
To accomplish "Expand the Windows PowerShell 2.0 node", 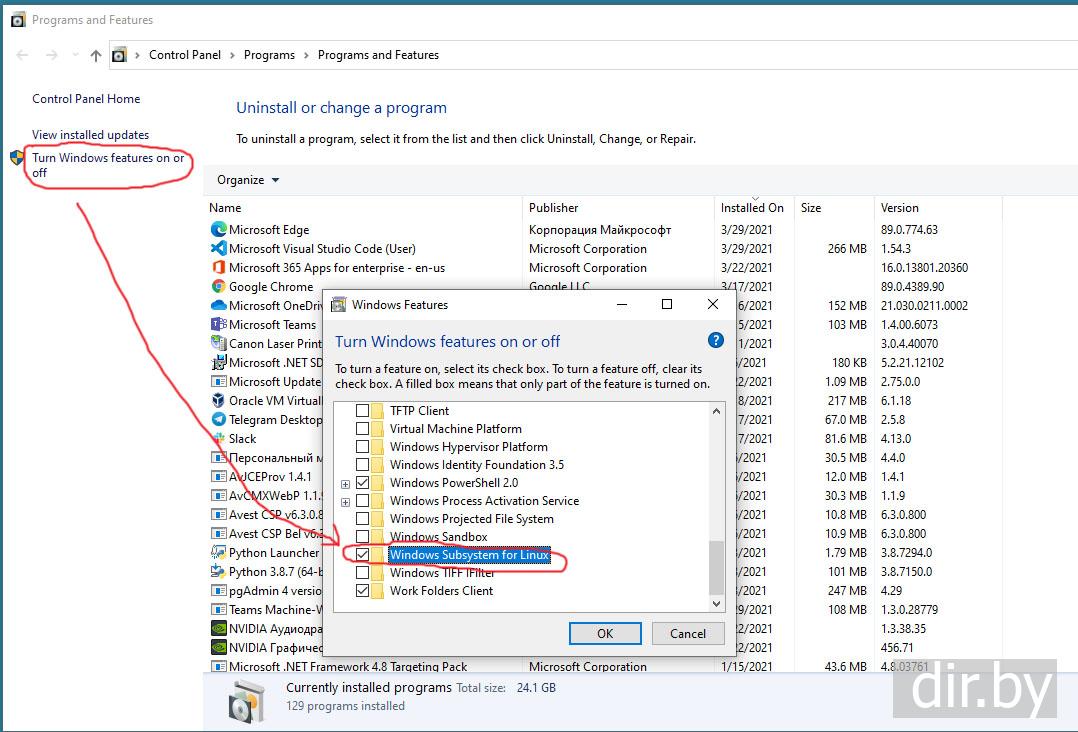I will (345, 483).
